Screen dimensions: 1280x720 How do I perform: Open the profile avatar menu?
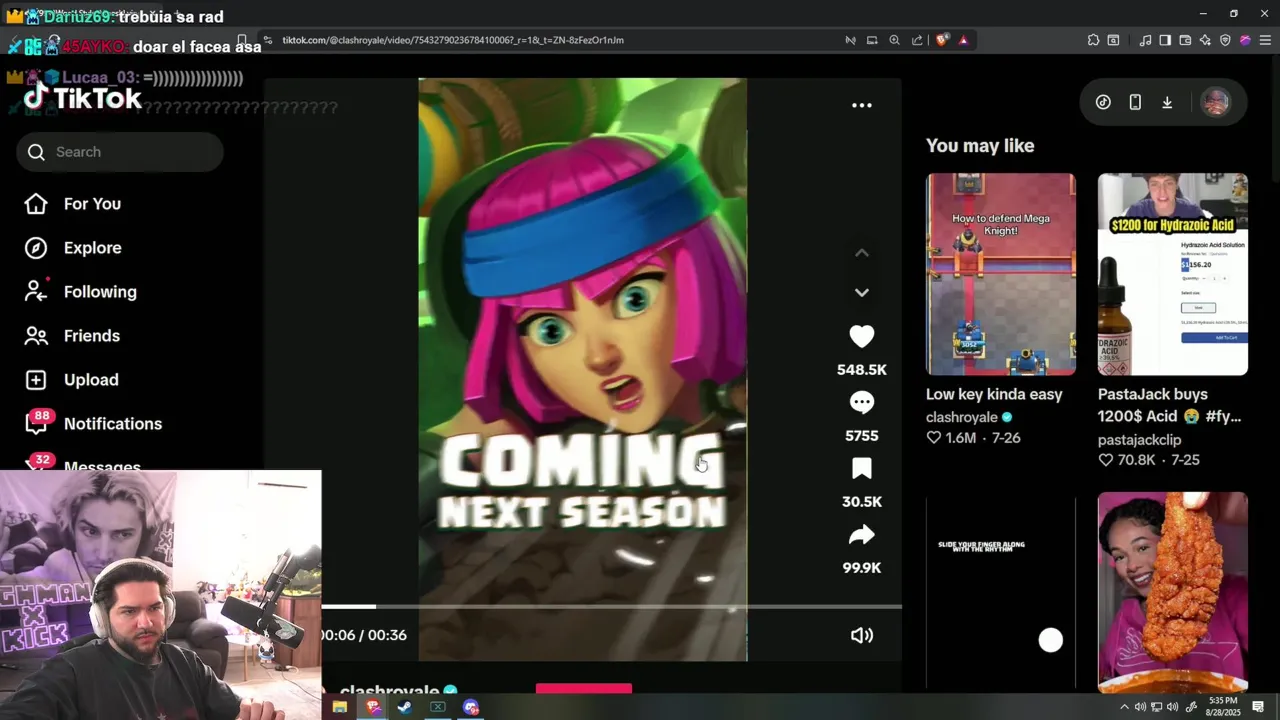[x=1215, y=102]
